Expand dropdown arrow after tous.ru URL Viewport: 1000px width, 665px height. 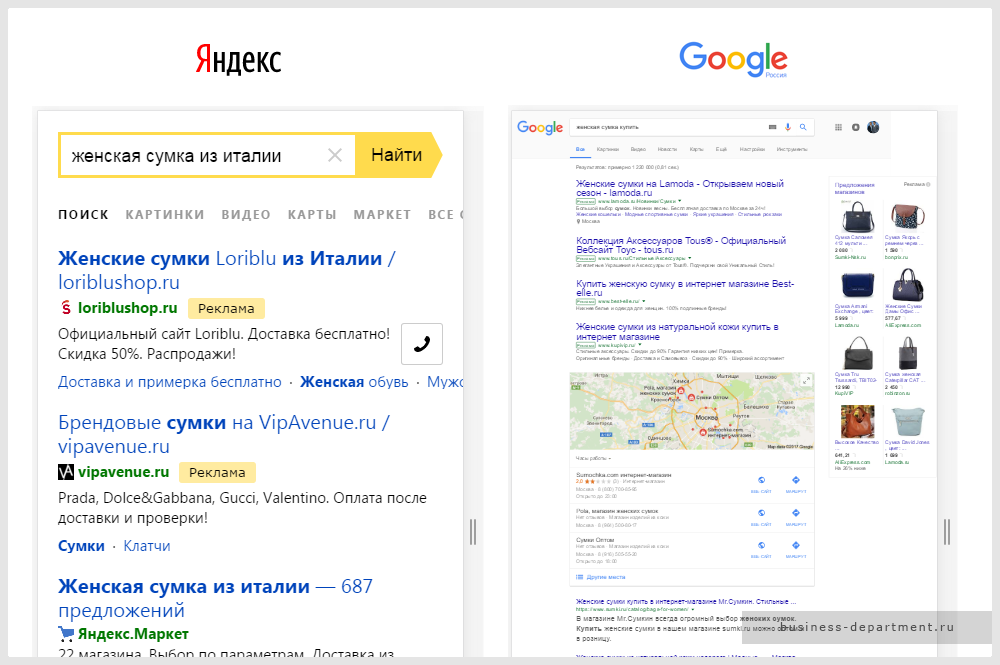(690, 258)
